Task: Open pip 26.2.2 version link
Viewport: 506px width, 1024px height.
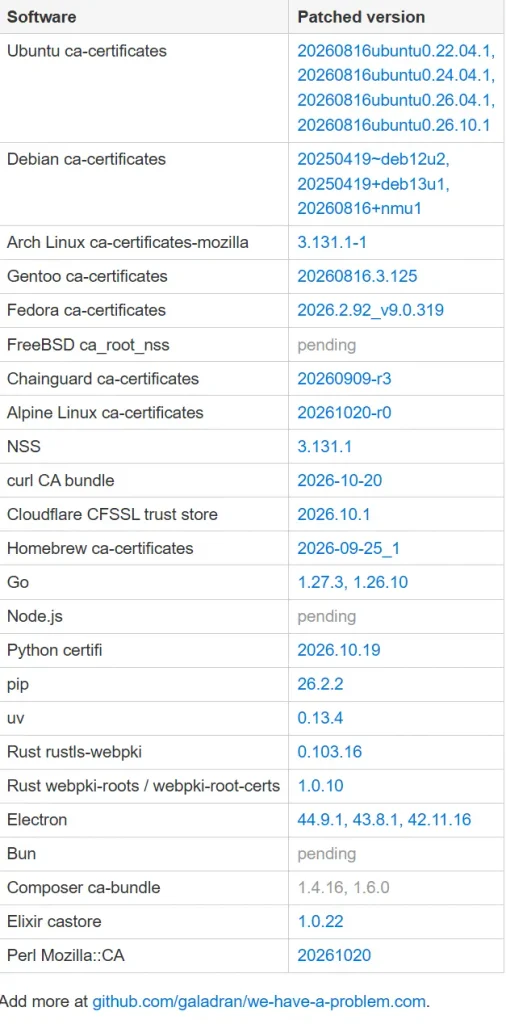Action: click(x=320, y=684)
